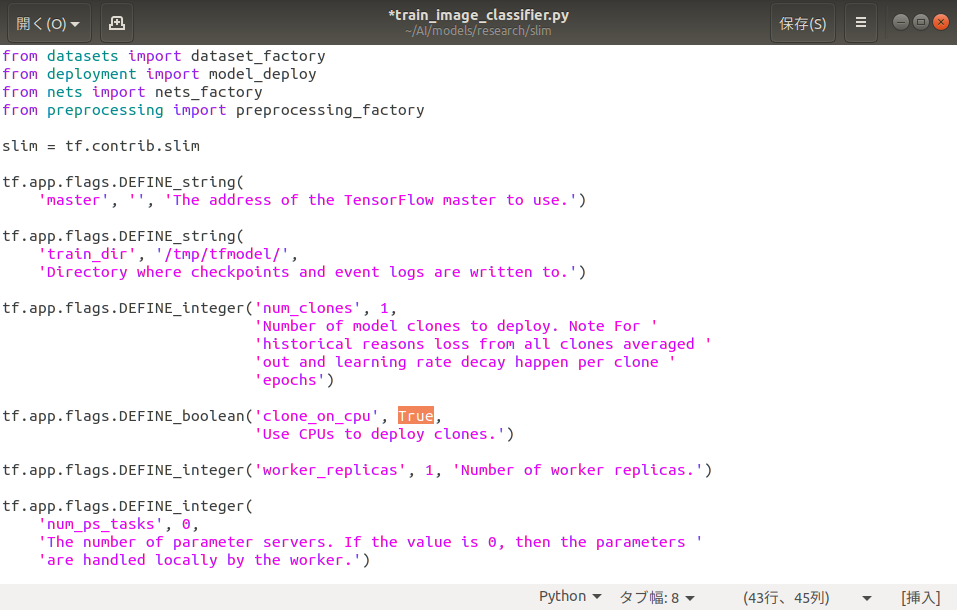Screen dimensions: 957x610
Task: Click model_deploy in the import line
Action: click(262, 74)
